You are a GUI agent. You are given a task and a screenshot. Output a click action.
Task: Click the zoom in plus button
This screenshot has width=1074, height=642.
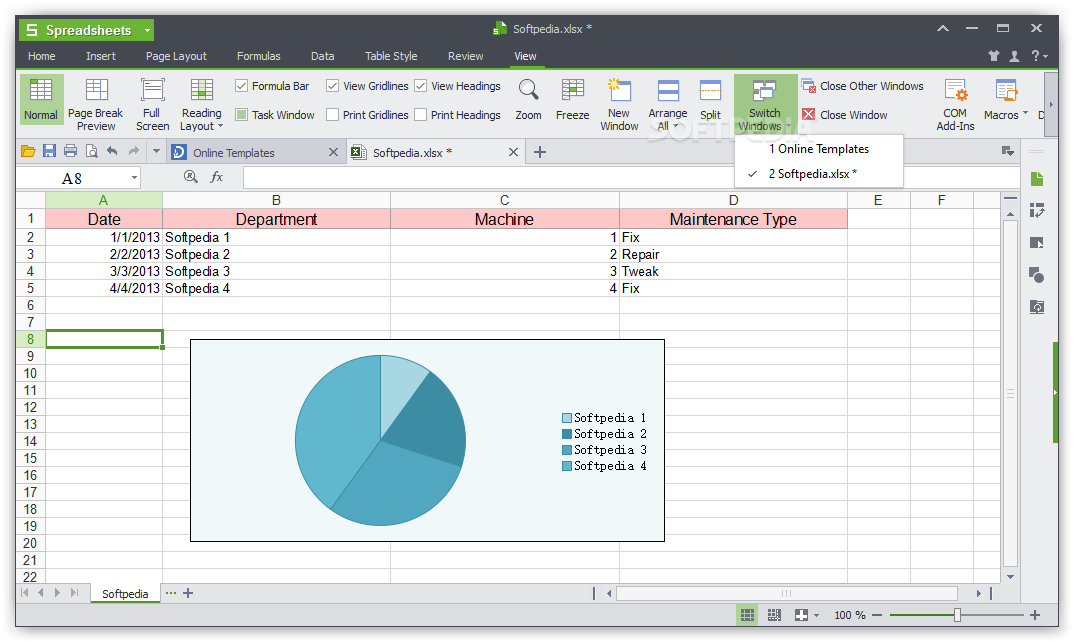[x=1035, y=615]
